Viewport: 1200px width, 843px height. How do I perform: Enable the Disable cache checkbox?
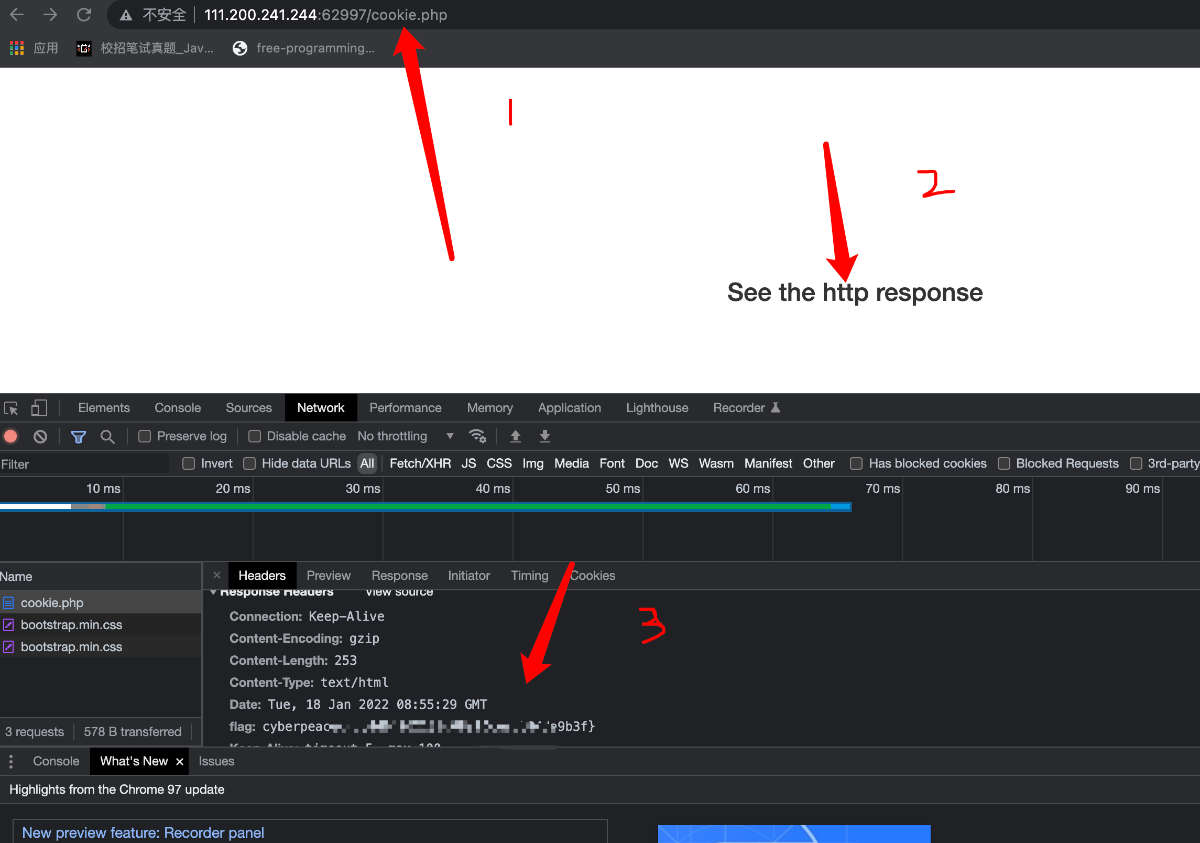click(254, 436)
